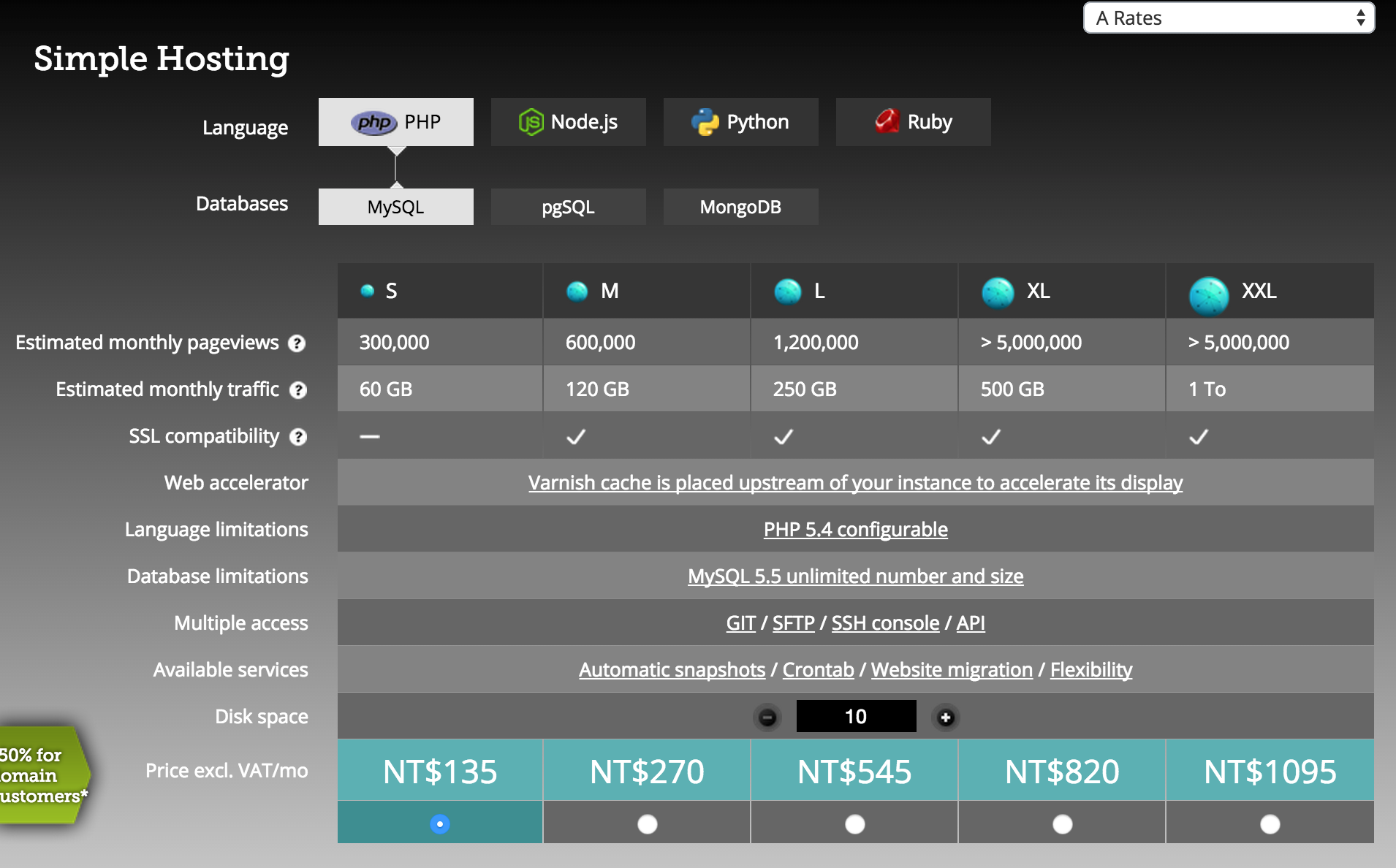Viewport: 1396px width, 868px height.
Task: Click the XXL size globe icon
Action: pos(1209,296)
